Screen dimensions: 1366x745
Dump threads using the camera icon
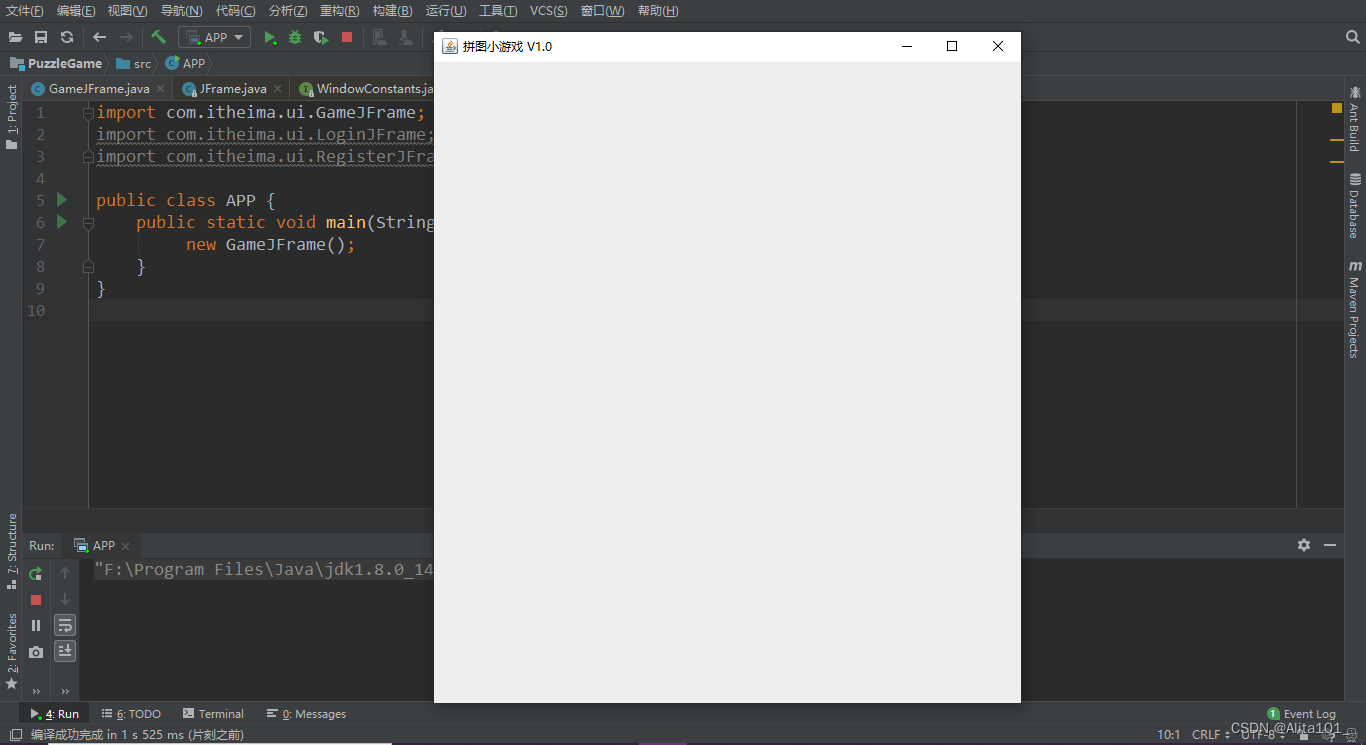pos(36,651)
